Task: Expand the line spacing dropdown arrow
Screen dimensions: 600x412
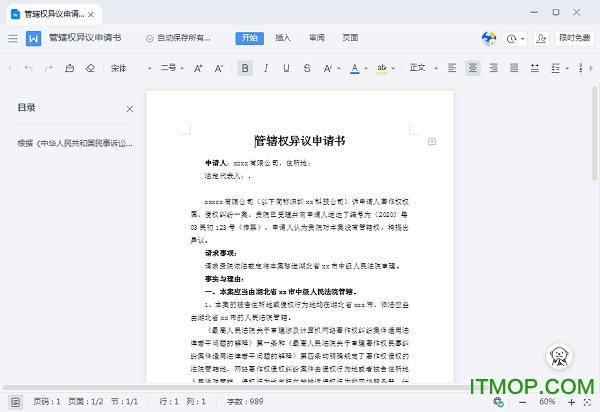Action: 567,68
